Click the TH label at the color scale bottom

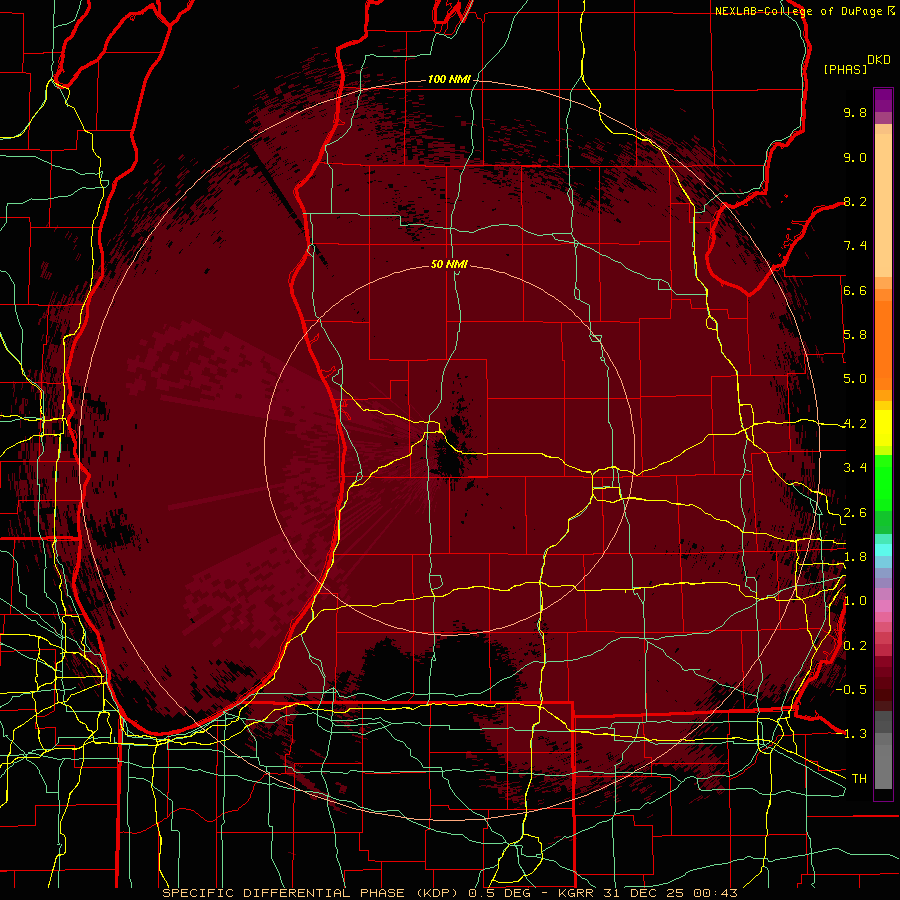[x=859, y=779]
